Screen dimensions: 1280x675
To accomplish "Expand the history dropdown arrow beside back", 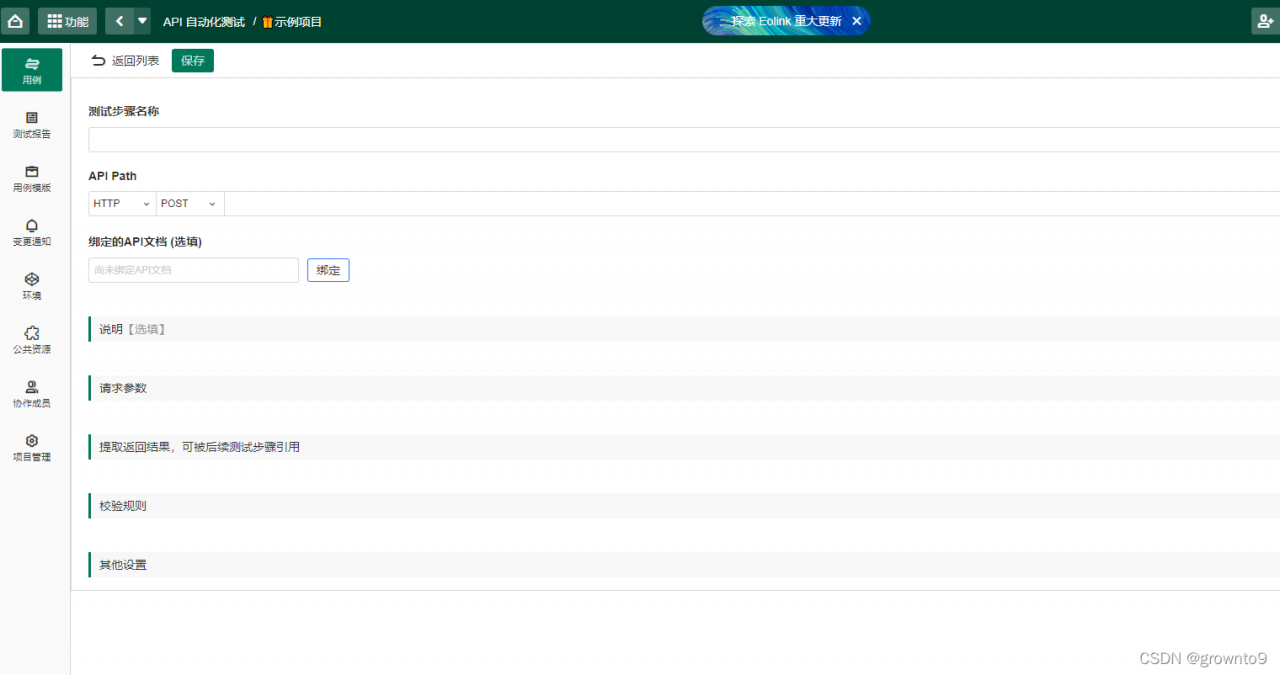I will pyautogui.click(x=142, y=21).
